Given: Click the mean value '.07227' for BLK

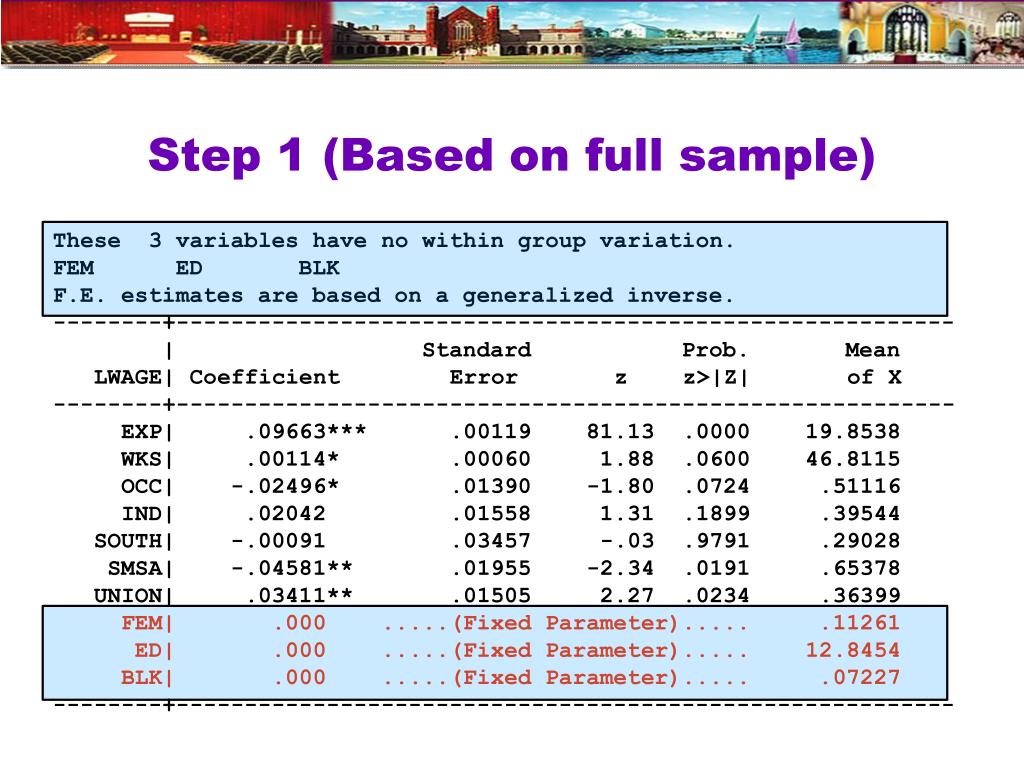Looking at the screenshot, I should click(860, 678).
